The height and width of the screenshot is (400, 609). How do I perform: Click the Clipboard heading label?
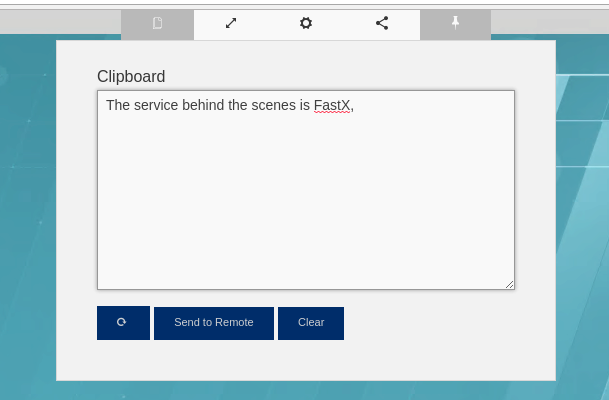[131, 77]
